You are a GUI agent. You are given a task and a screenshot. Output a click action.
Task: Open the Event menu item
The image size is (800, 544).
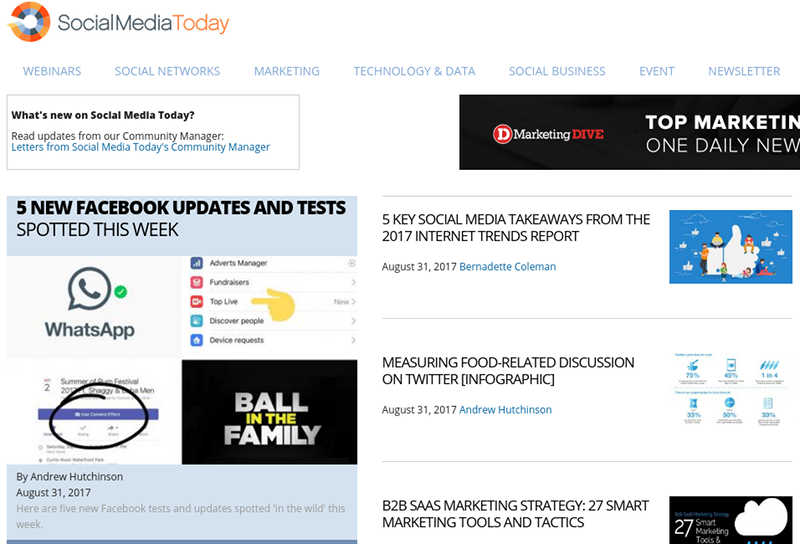[x=657, y=71]
